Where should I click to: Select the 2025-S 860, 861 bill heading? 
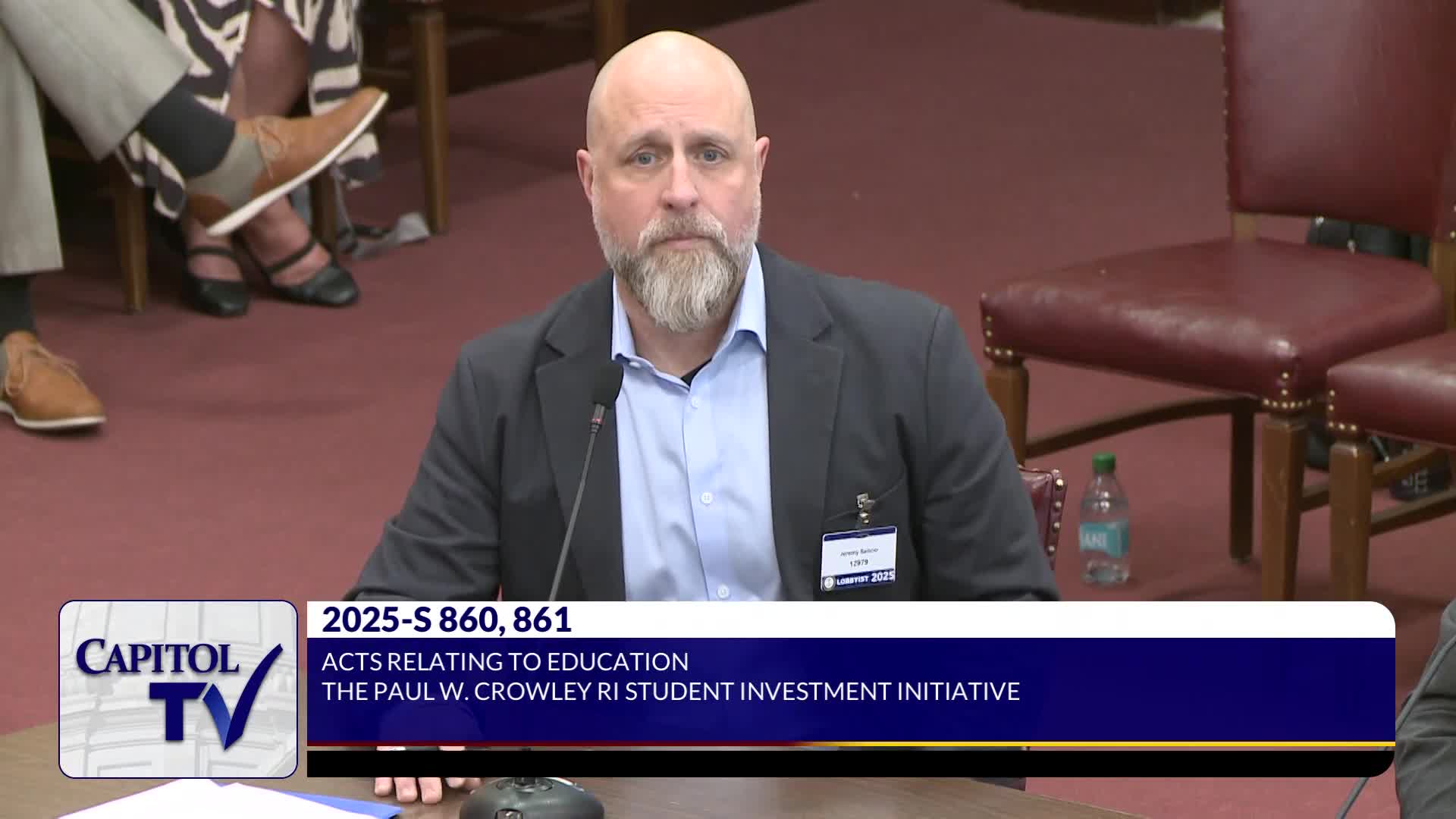(x=446, y=620)
